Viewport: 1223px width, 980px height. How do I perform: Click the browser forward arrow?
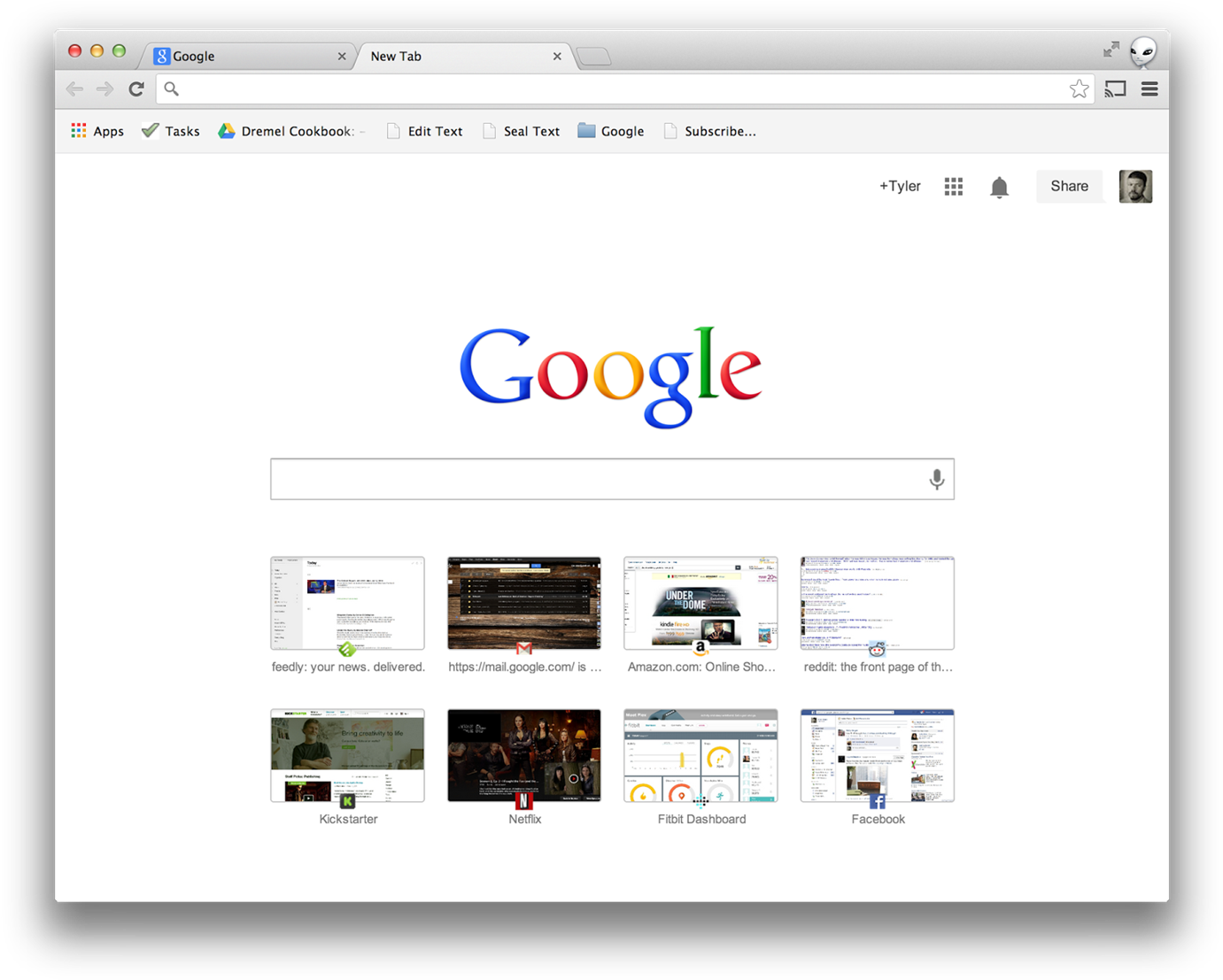coord(105,89)
